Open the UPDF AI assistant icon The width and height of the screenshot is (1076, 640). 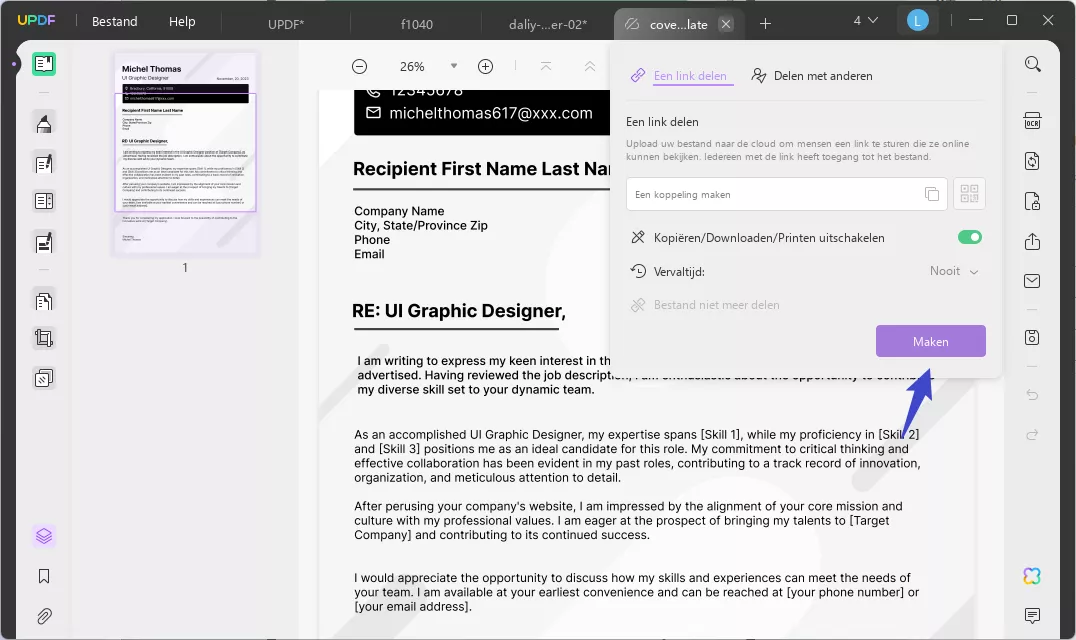pyautogui.click(x=1032, y=576)
